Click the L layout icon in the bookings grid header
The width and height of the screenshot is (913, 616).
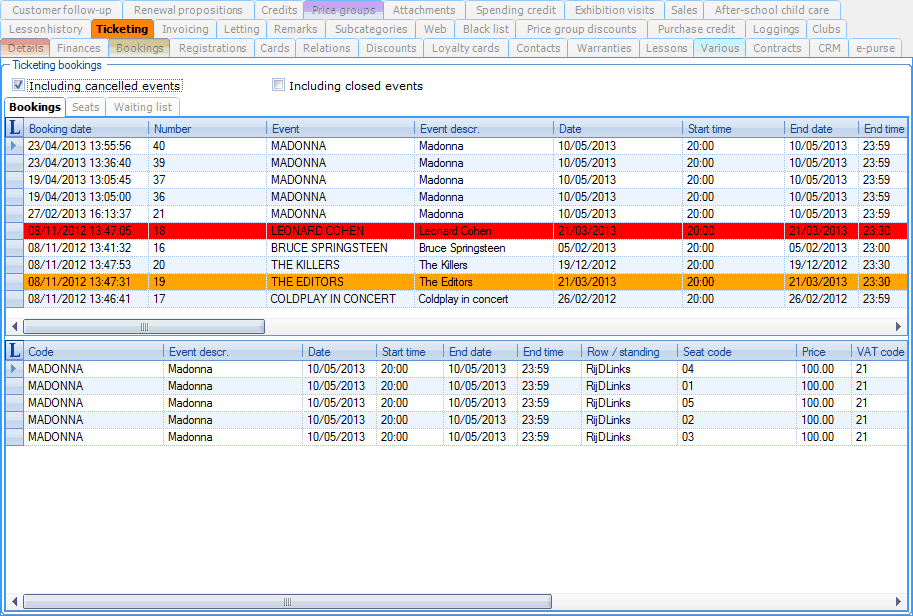click(x=14, y=128)
